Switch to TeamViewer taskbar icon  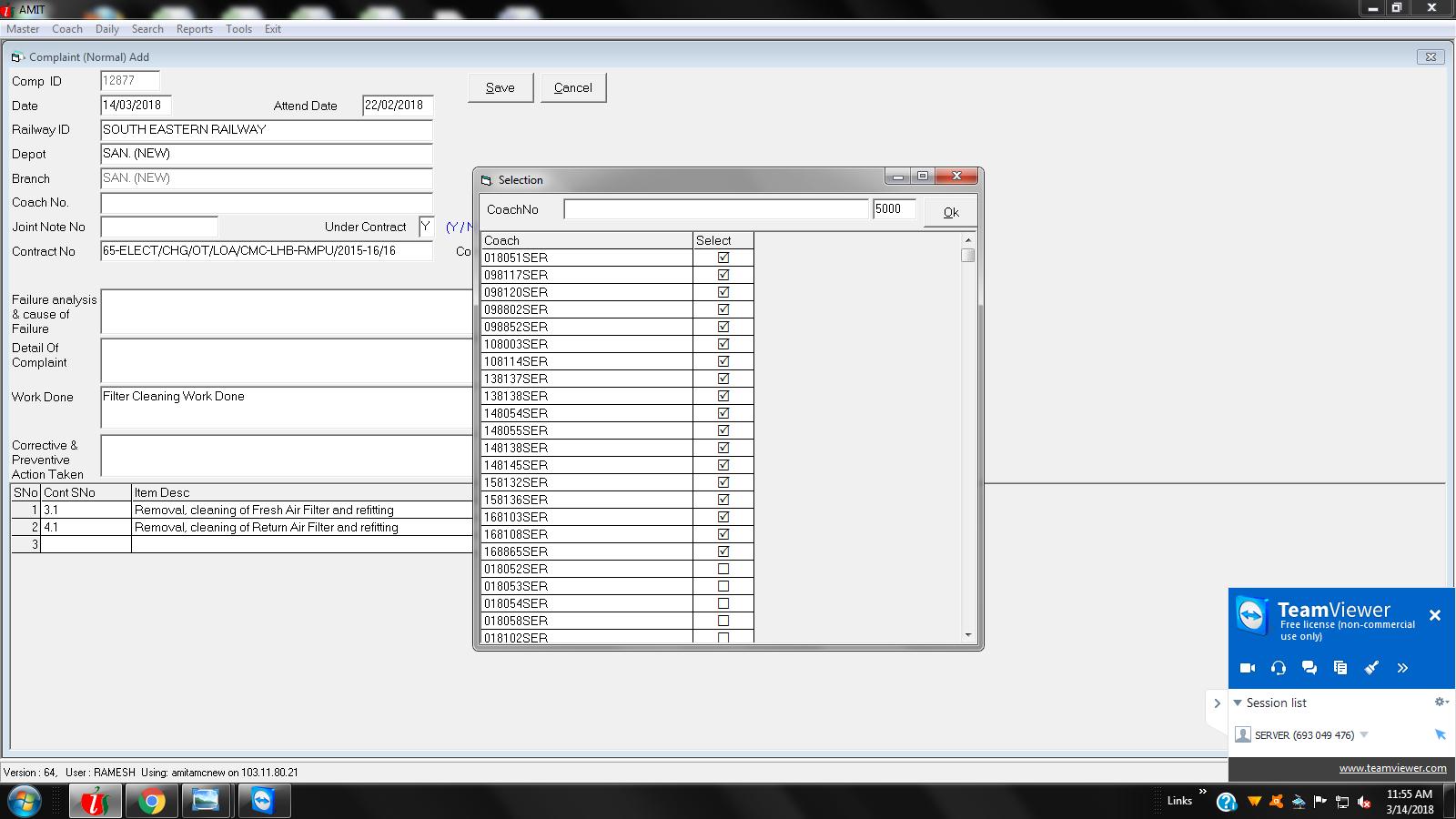point(264,801)
